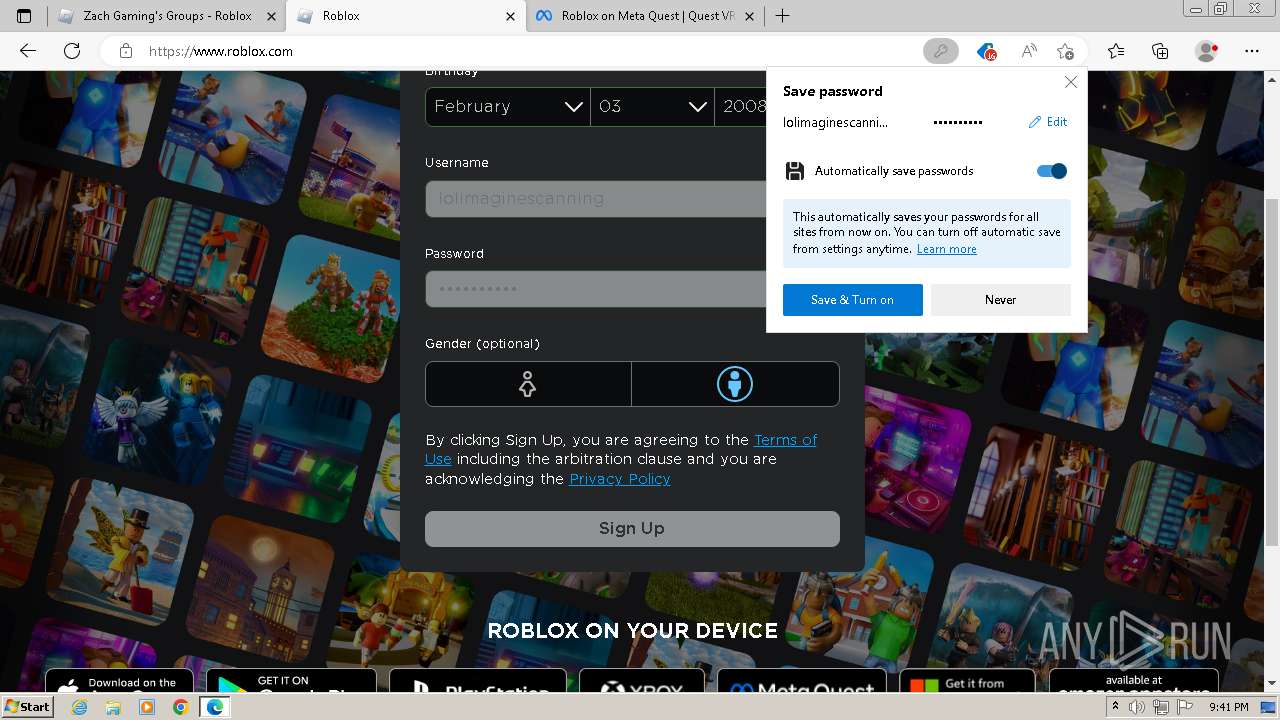Open the Download on the App Store badge
The width and height of the screenshot is (1280, 720).
tap(119, 682)
